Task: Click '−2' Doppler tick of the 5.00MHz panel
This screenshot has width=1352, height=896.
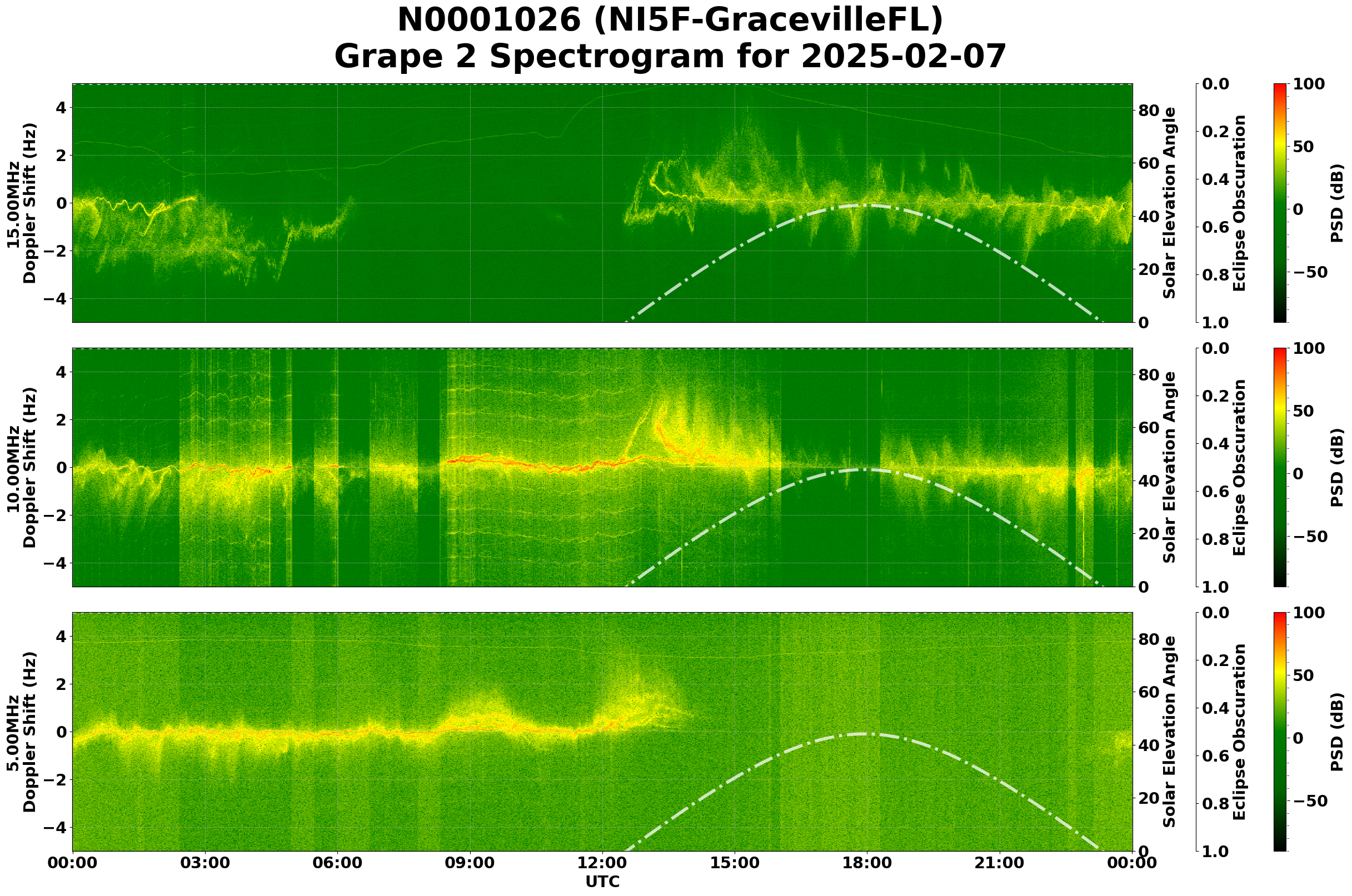Action: click(54, 780)
